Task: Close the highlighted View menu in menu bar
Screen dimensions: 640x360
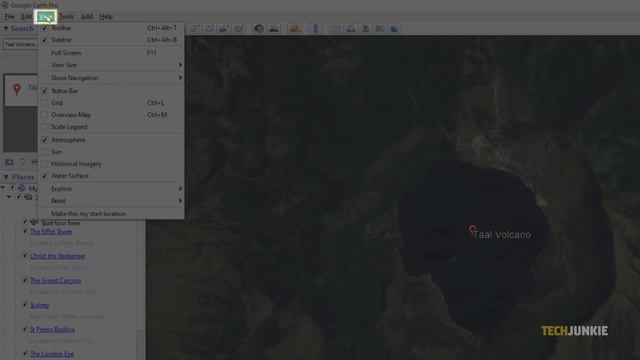Action: [x=45, y=16]
